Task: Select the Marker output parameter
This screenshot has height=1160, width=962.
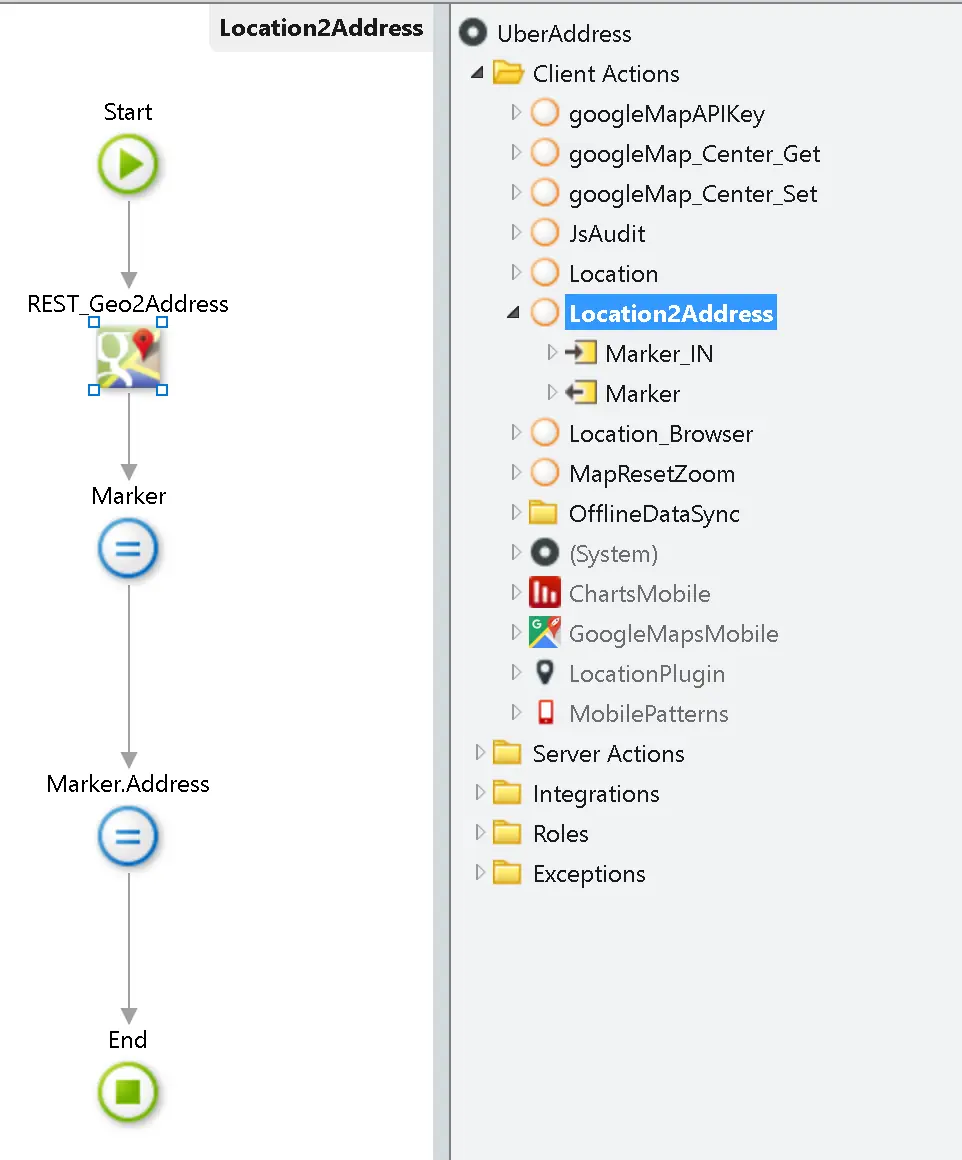Action: coord(644,393)
